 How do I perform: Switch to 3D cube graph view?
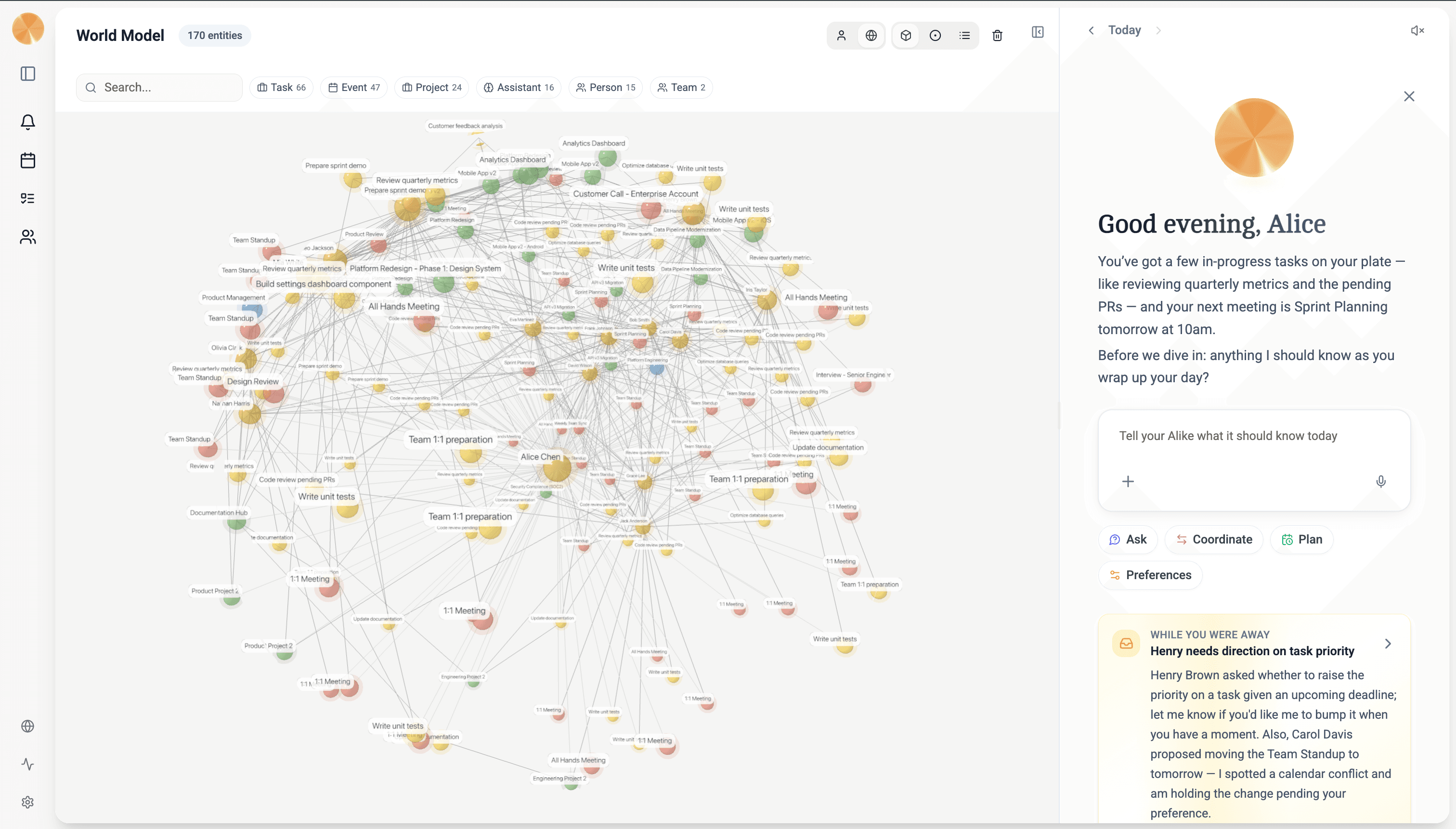905,36
